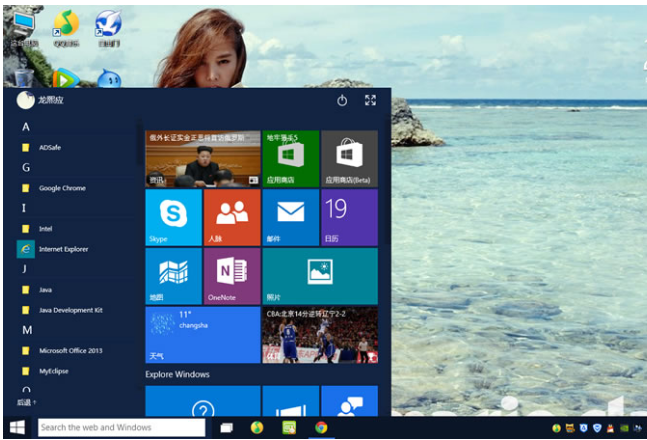Viewport: 647px width, 440px height.
Task: Open the Maps tile
Action: tap(173, 275)
